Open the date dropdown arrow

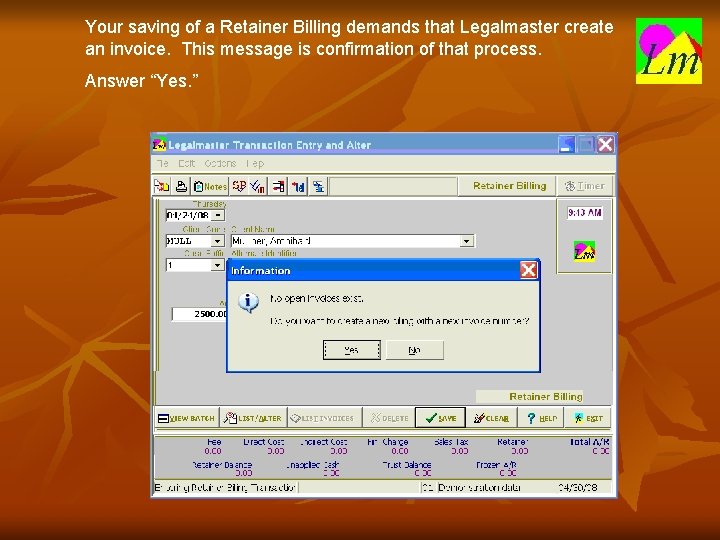tap(219, 215)
